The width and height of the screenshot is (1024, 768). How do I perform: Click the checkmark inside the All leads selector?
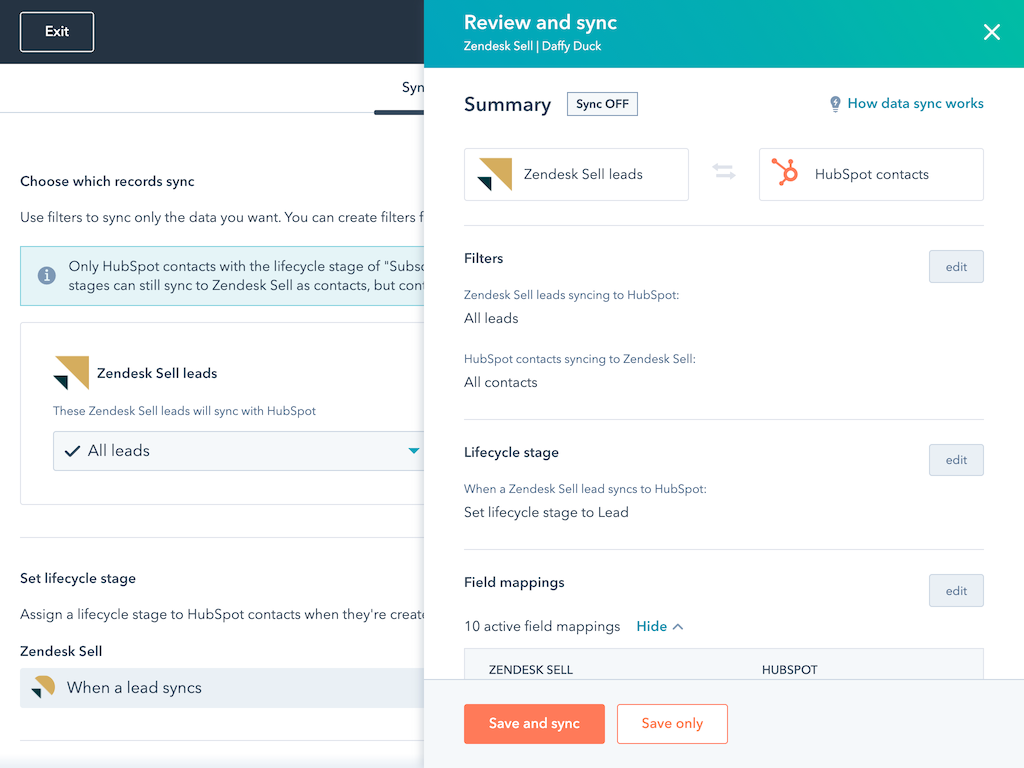[x=71, y=451]
